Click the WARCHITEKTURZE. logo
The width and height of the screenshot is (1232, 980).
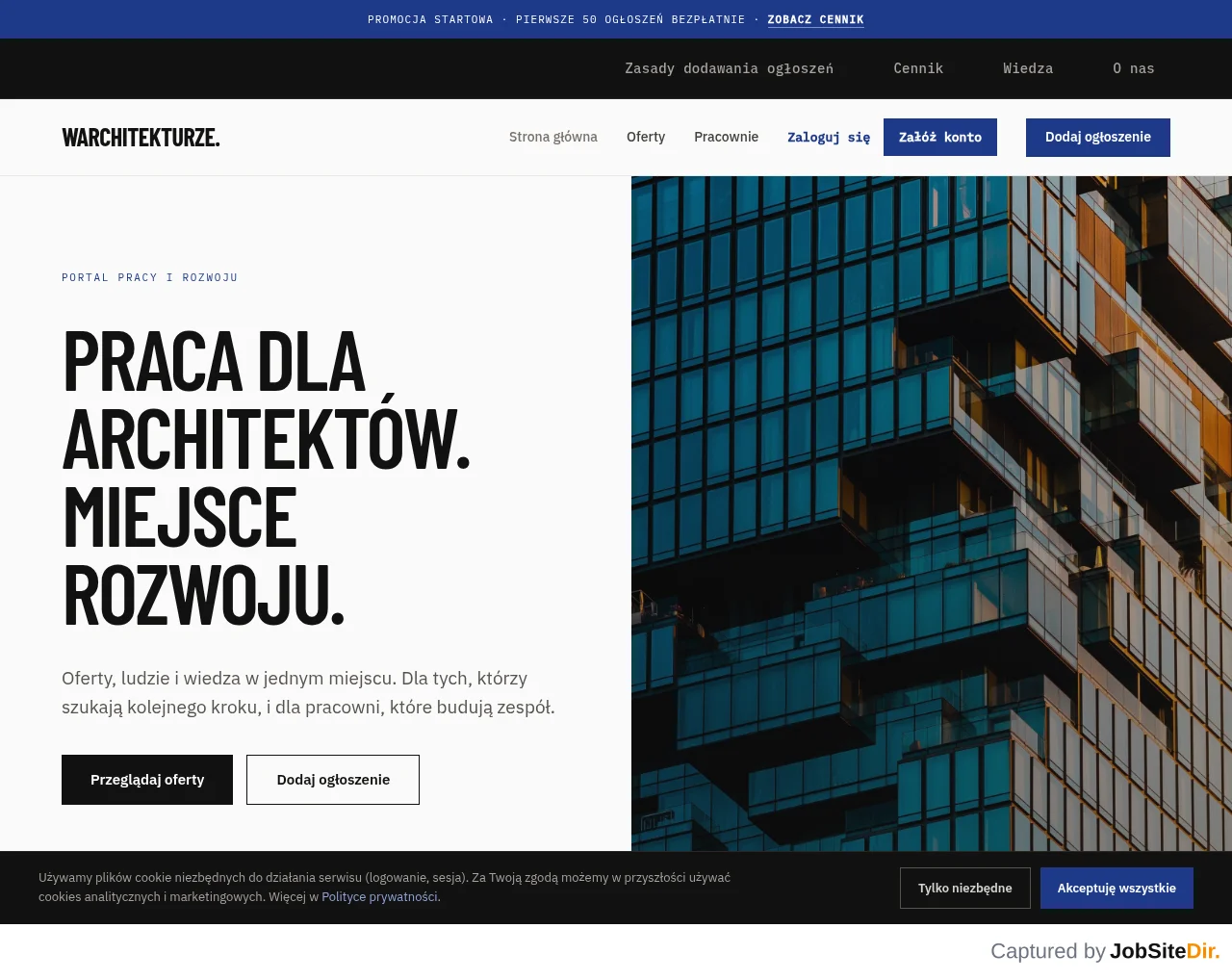click(141, 138)
